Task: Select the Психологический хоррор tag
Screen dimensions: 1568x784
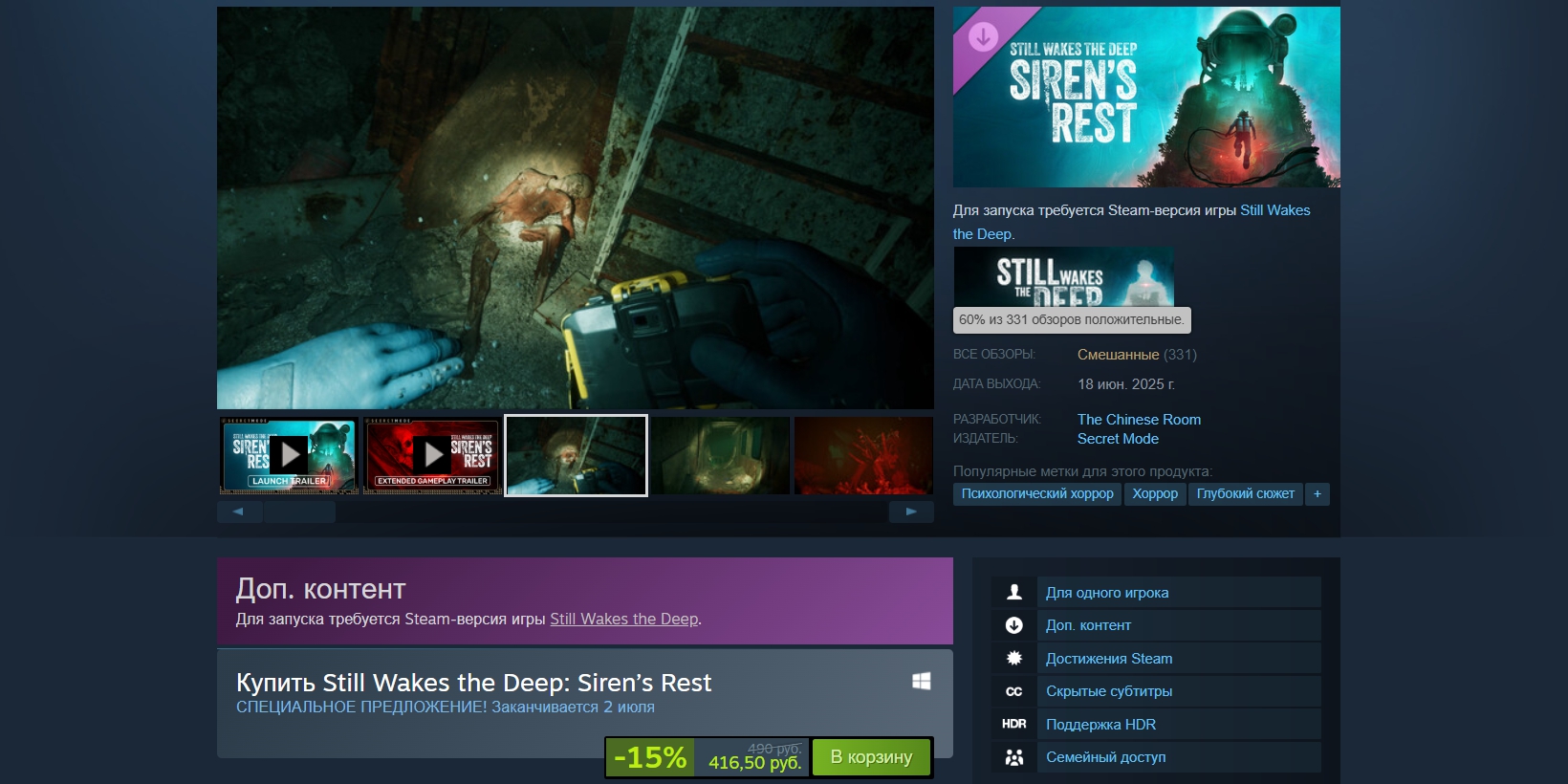Action: click(x=1037, y=494)
